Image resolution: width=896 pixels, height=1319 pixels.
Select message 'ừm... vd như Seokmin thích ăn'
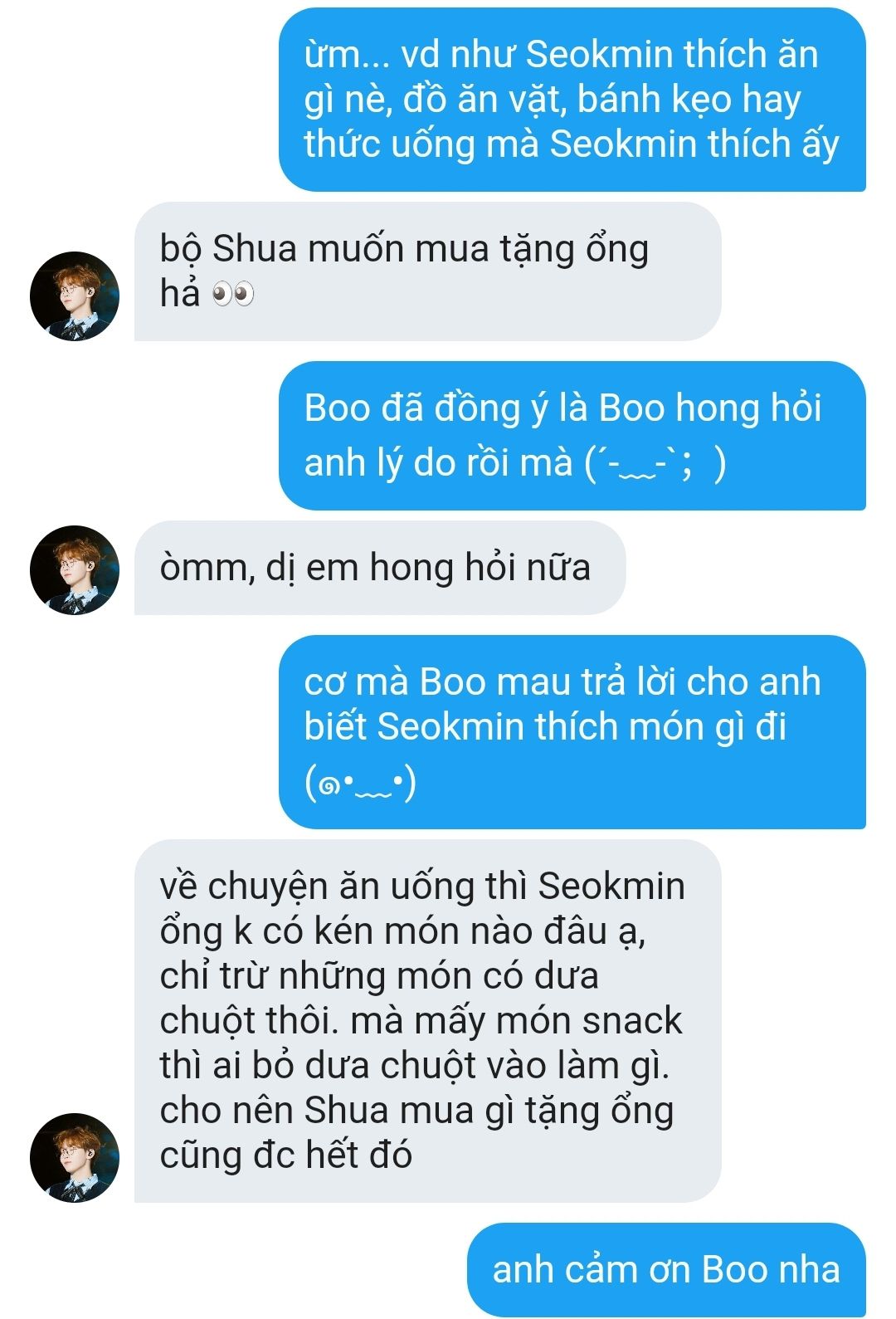point(572,100)
